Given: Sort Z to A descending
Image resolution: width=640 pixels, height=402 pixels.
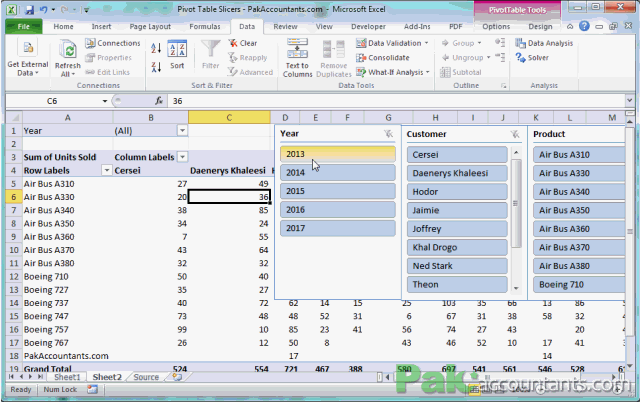Looking at the screenshot, I should (x=156, y=67).
